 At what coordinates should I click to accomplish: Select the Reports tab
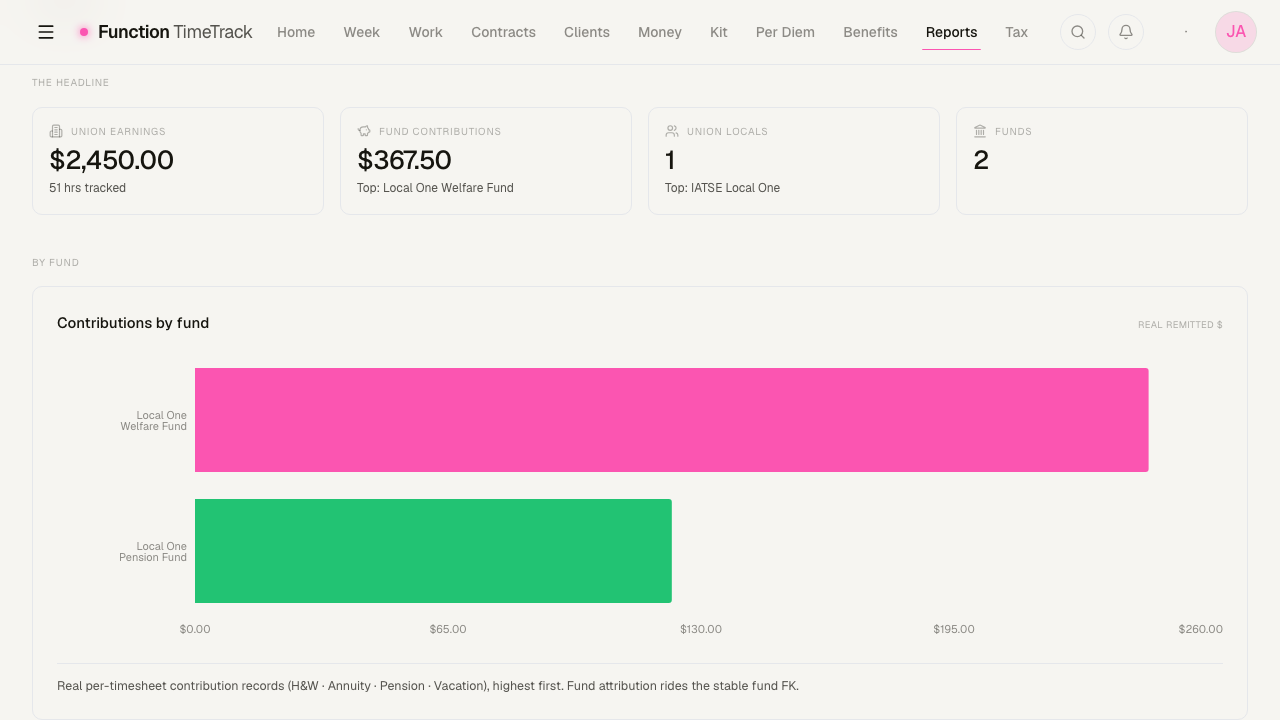pyautogui.click(x=951, y=32)
